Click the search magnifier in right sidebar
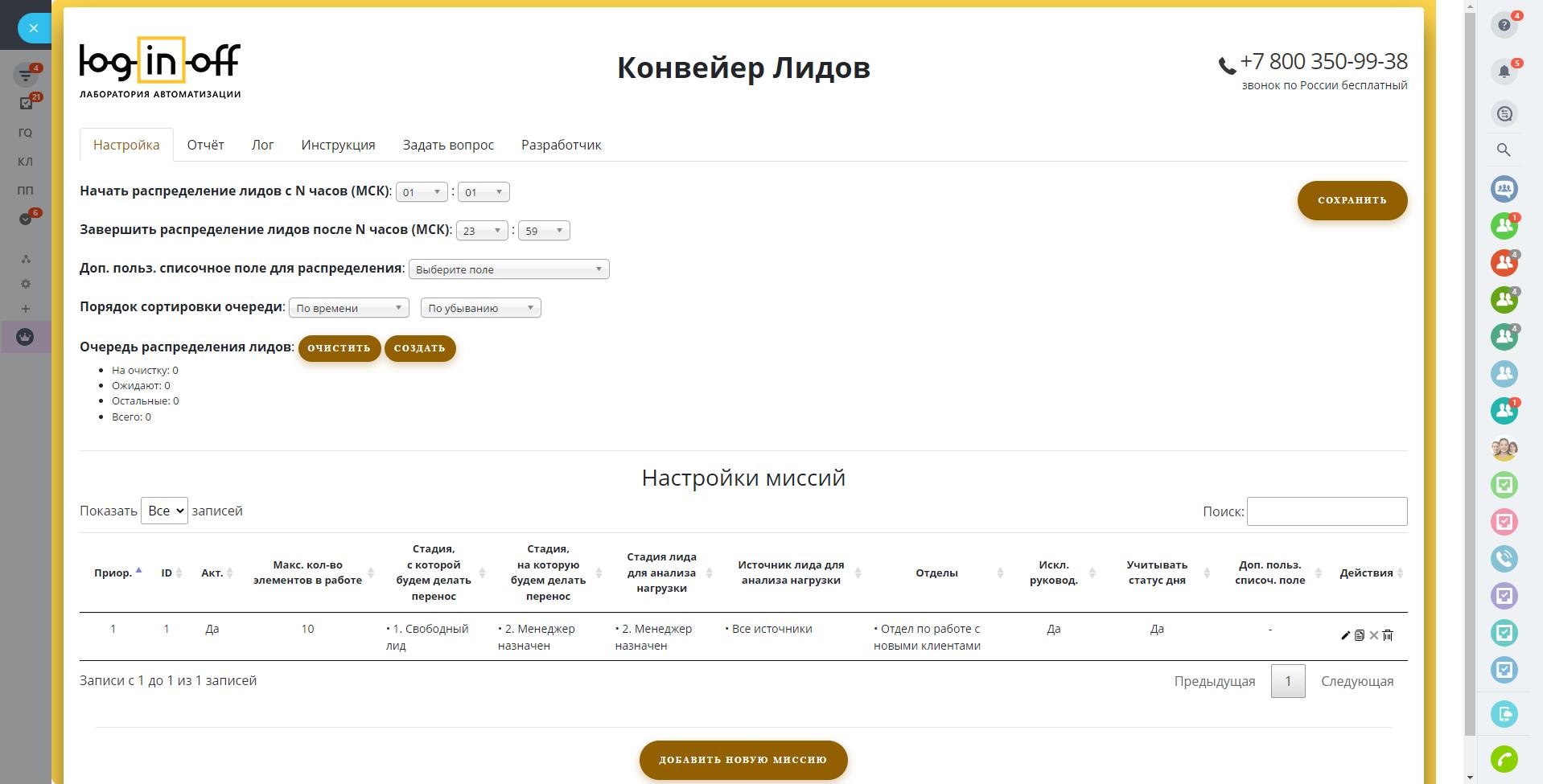 click(x=1504, y=150)
